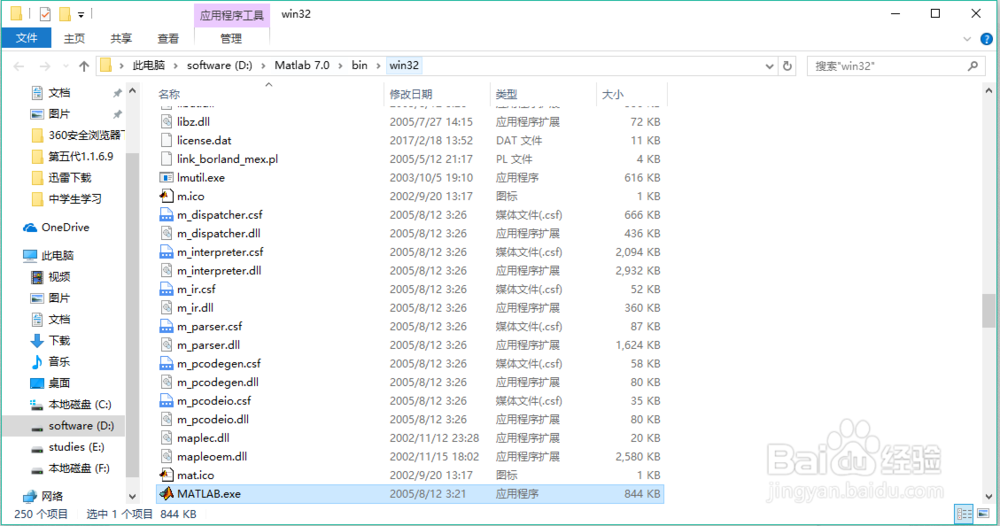Viewport: 1000px width, 526px height.
Task: Open 视频 folder under 此电脑
Action: (50, 277)
